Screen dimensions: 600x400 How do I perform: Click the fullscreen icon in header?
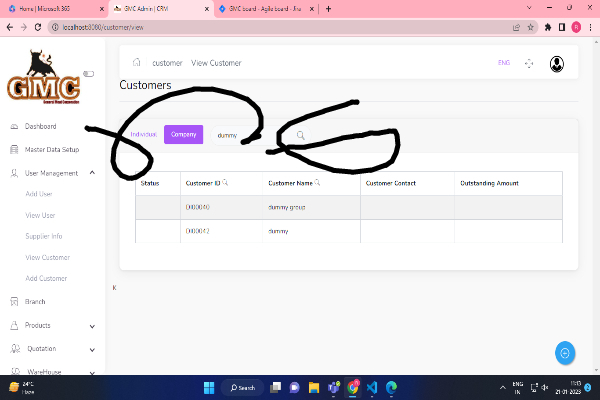pos(529,63)
